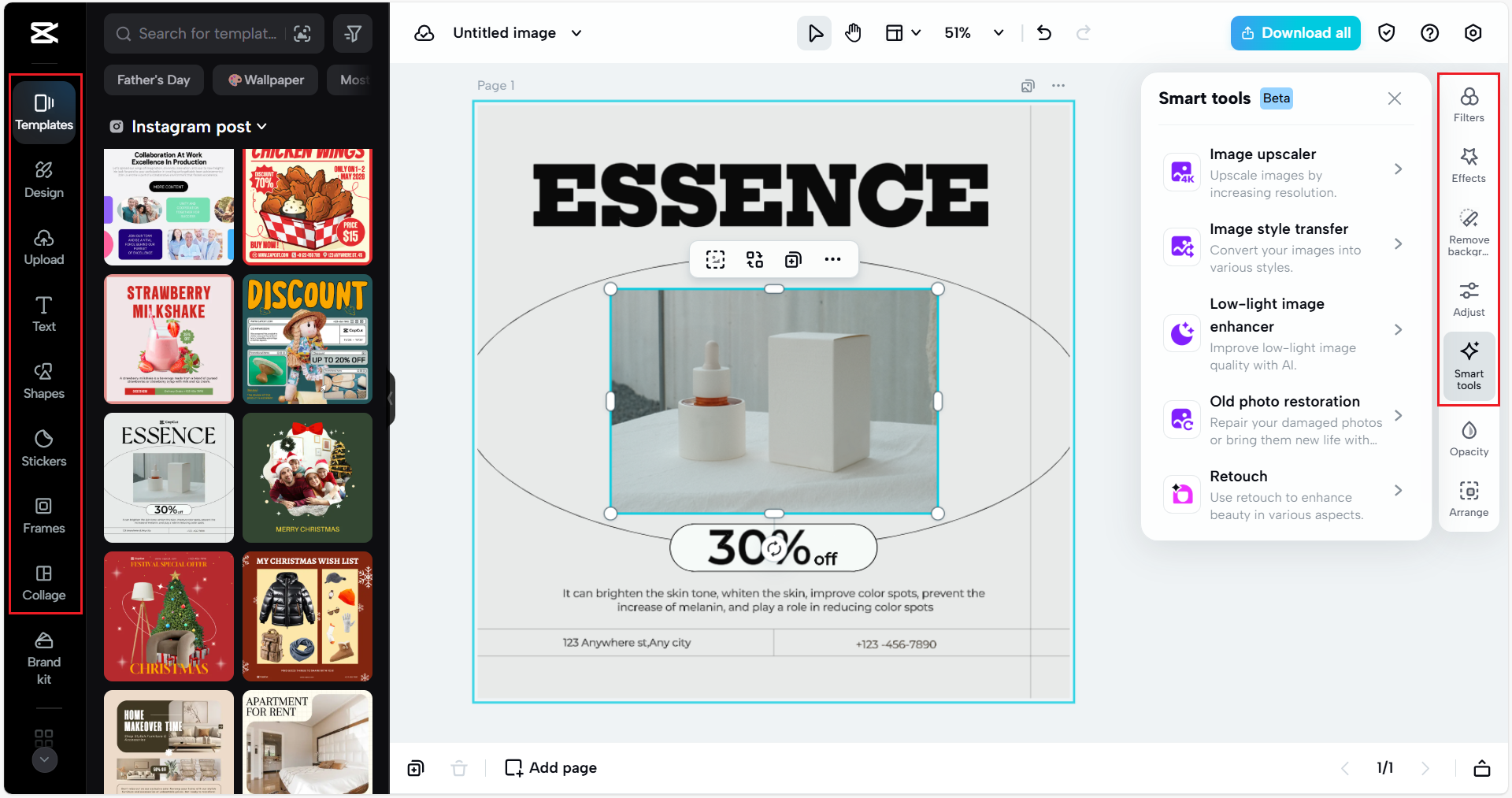Open the template filter options
The width and height of the screenshot is (1512, 798).
tap(353, 33)
